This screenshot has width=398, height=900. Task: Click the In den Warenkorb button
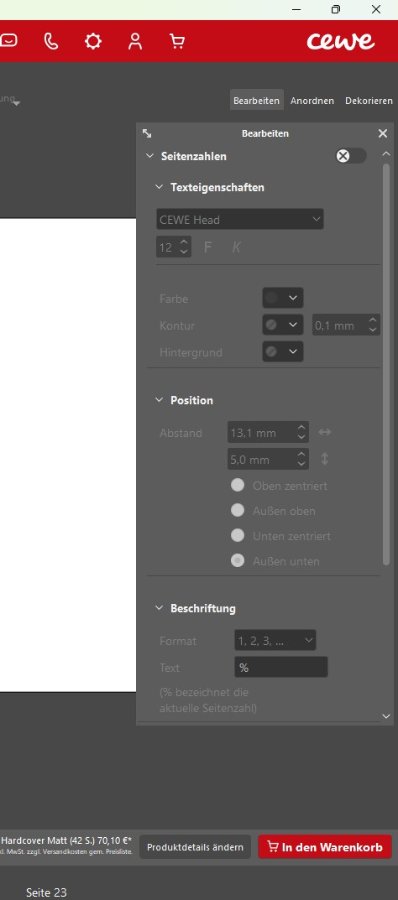pyautogui.click(x=325, y=847)
